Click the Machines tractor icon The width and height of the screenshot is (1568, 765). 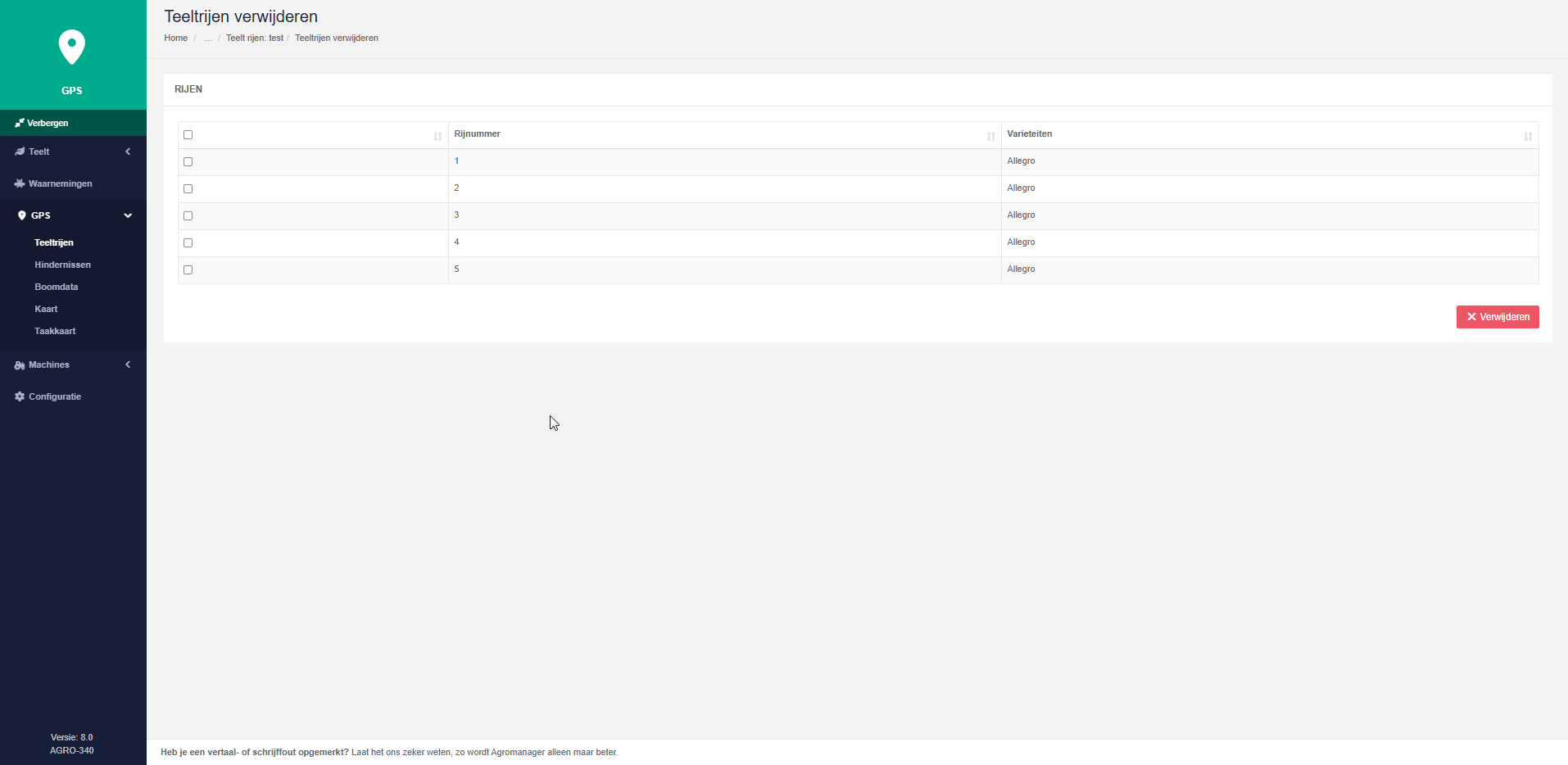point(20,364)
